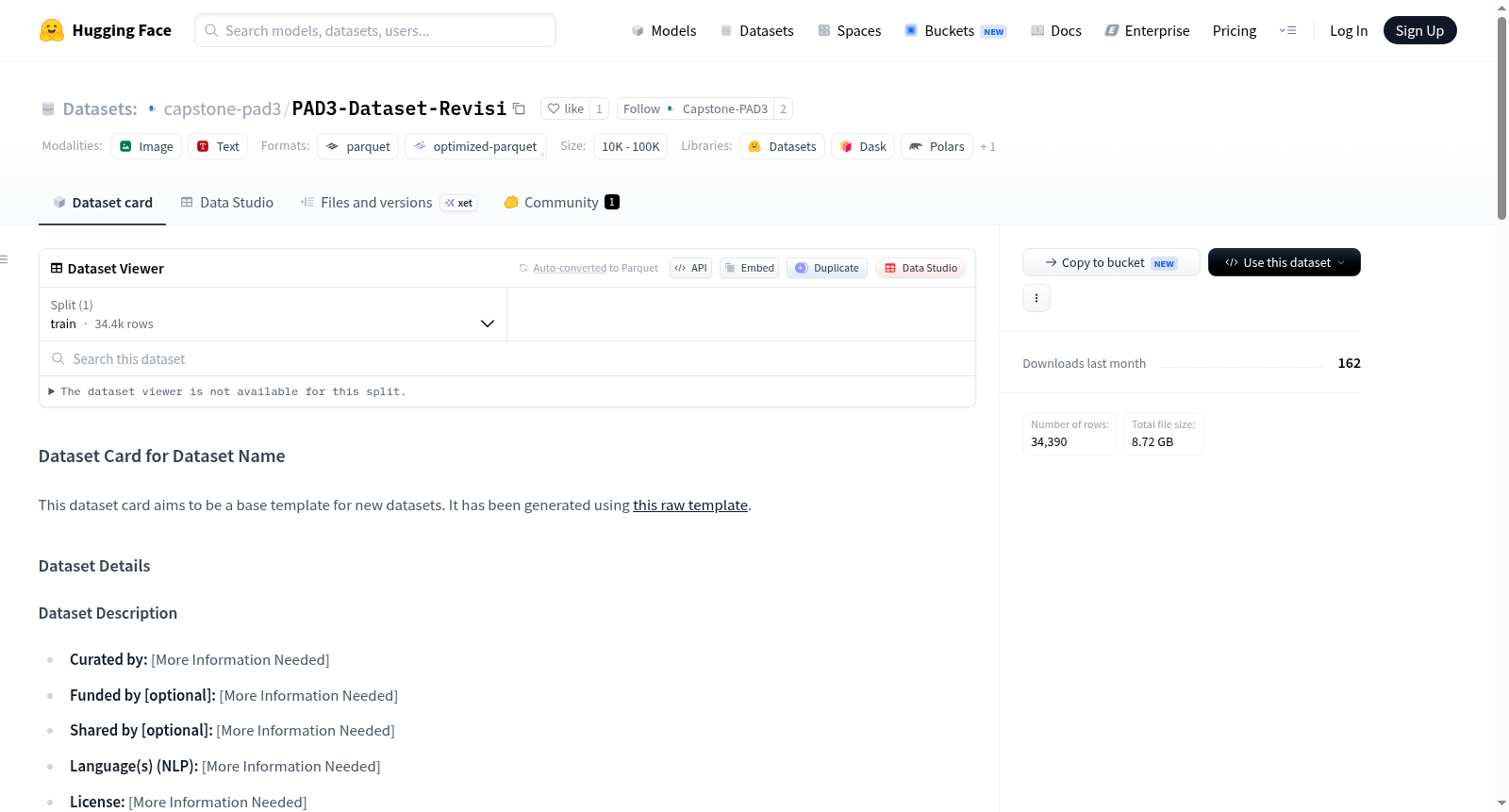Click the Dataset Card for Dataset Name heading
1509x812 pixels.
coord(161,456)
